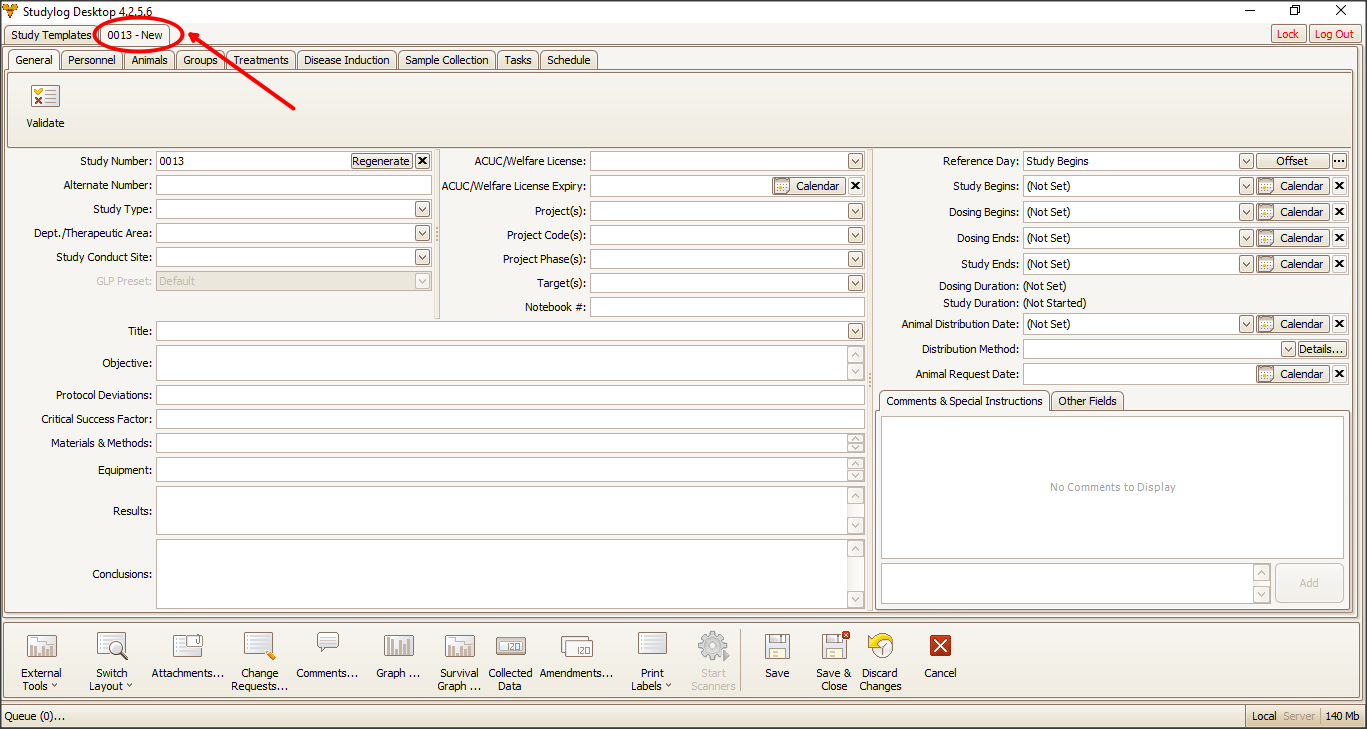
Task: Clear the ACUC/Welfare License Expiry date
Action: (x=856, y=186)
